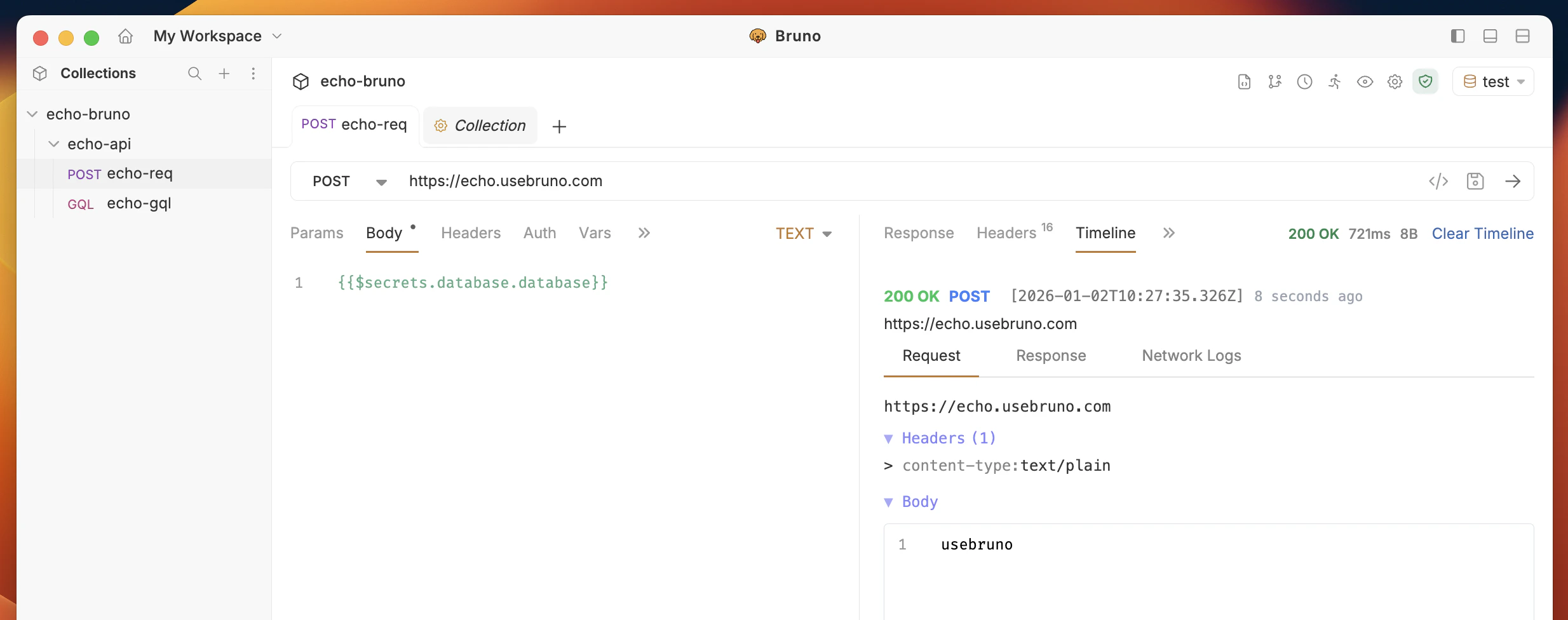Save the request with the disk icon
Screen dimensions: 1568x620
tap(1475, 182)
